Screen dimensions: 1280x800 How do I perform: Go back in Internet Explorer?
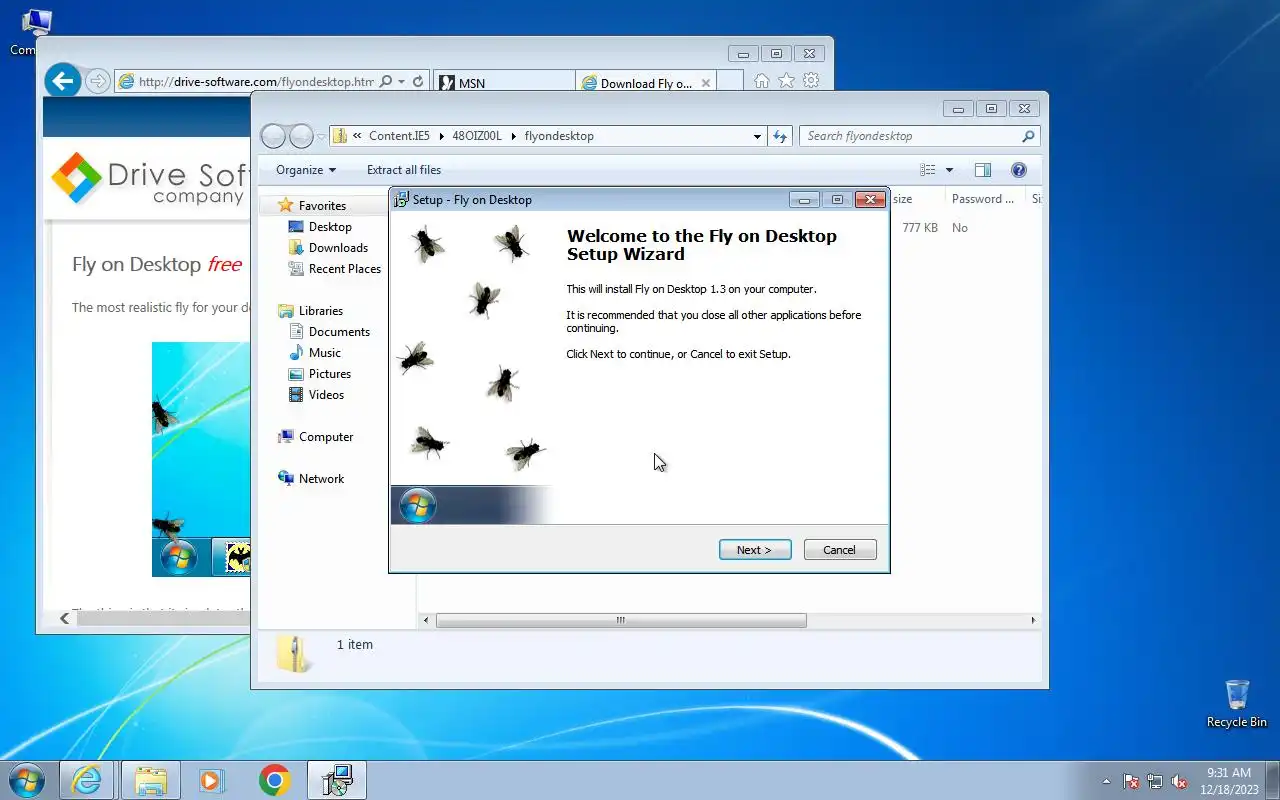point(63,80)
